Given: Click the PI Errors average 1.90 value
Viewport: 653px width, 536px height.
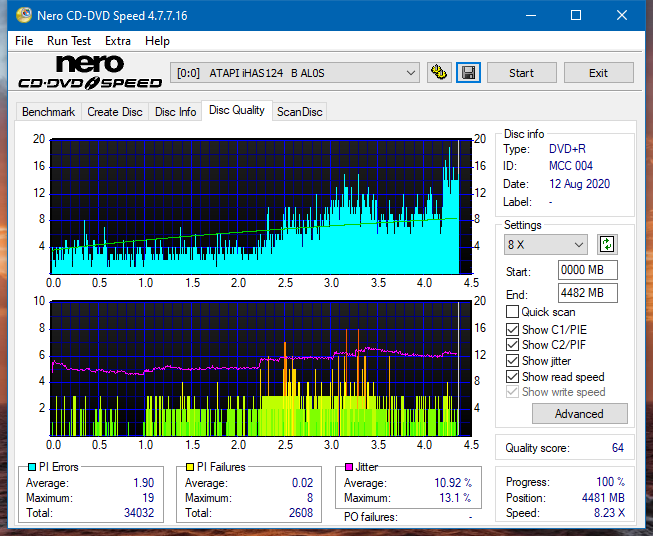Looking at the screenshot, I should [144, 483].
